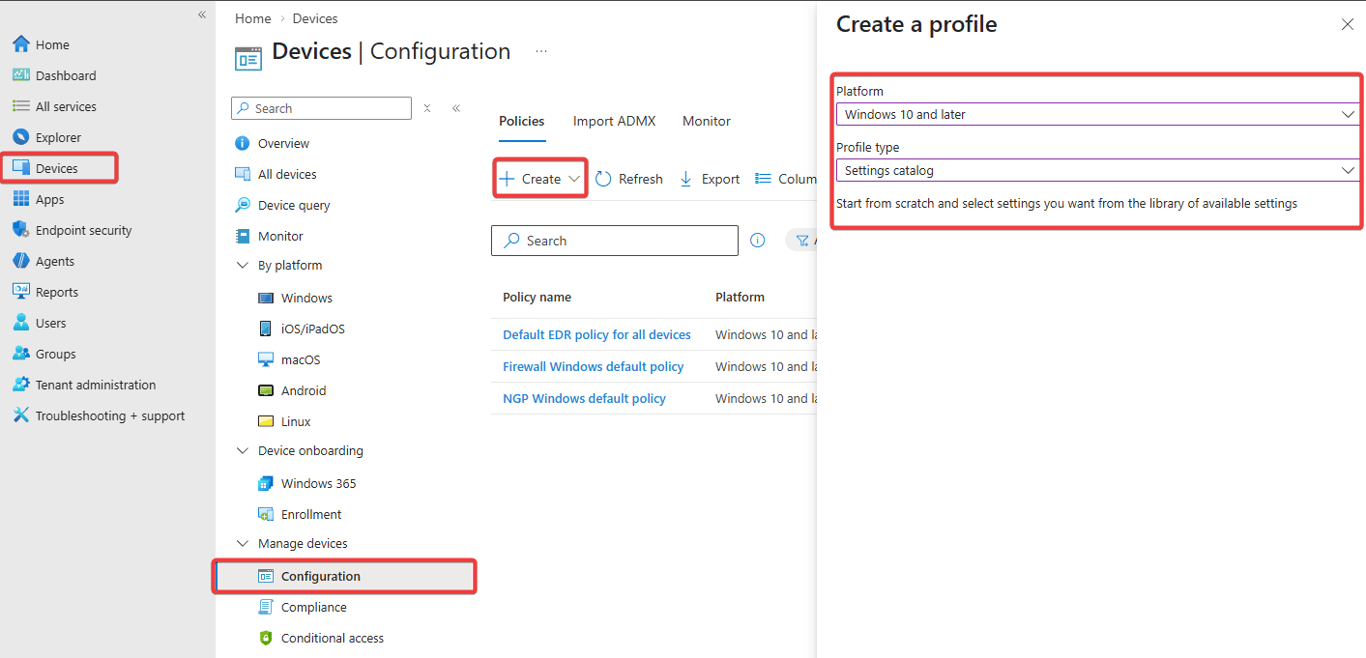The width and height of the screenshot is (1366, 658).
Task: Open the Platform dropdown
Action: coord(1097,114)
